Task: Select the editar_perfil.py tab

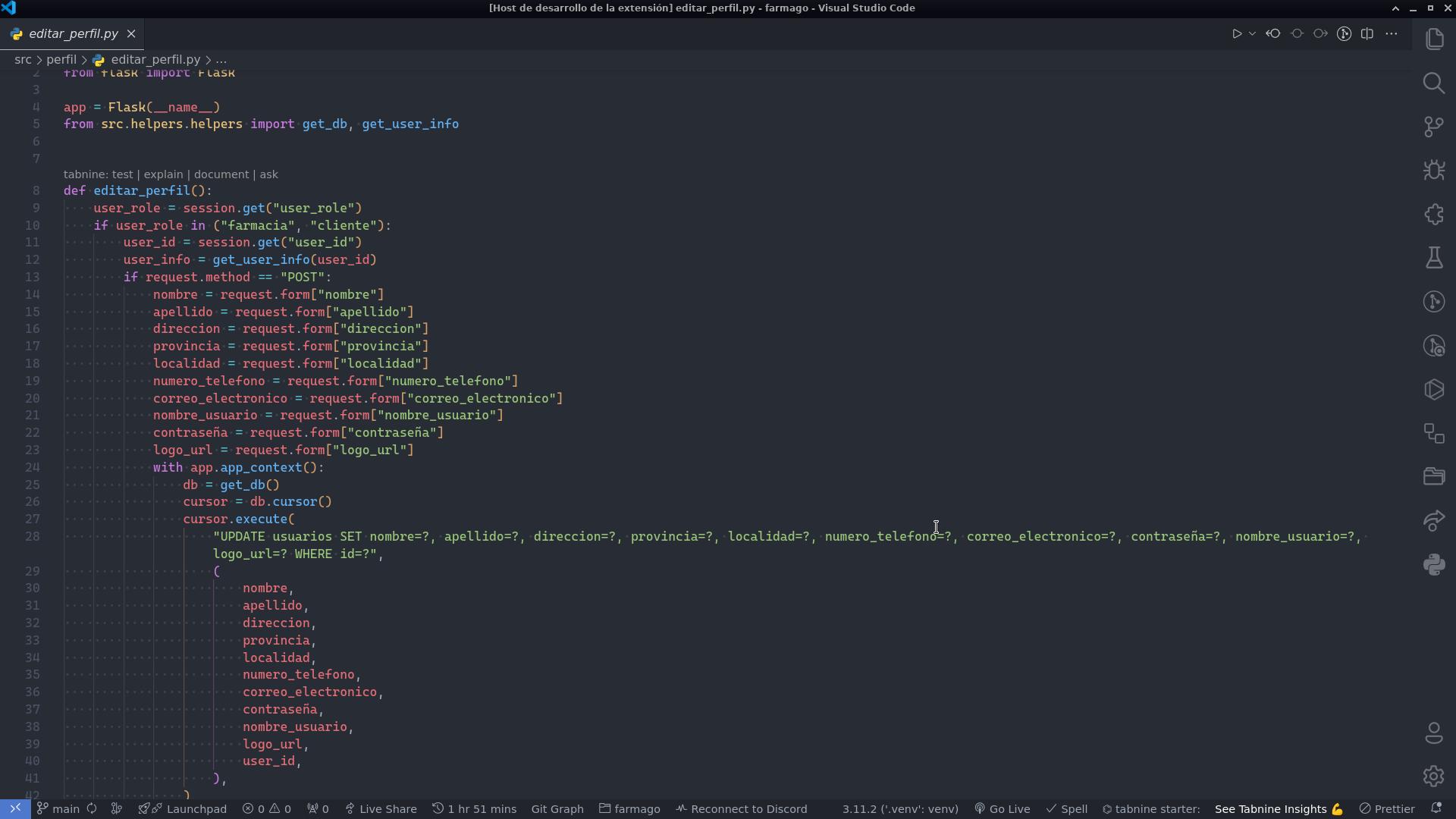Action: [x=73, y=34]
